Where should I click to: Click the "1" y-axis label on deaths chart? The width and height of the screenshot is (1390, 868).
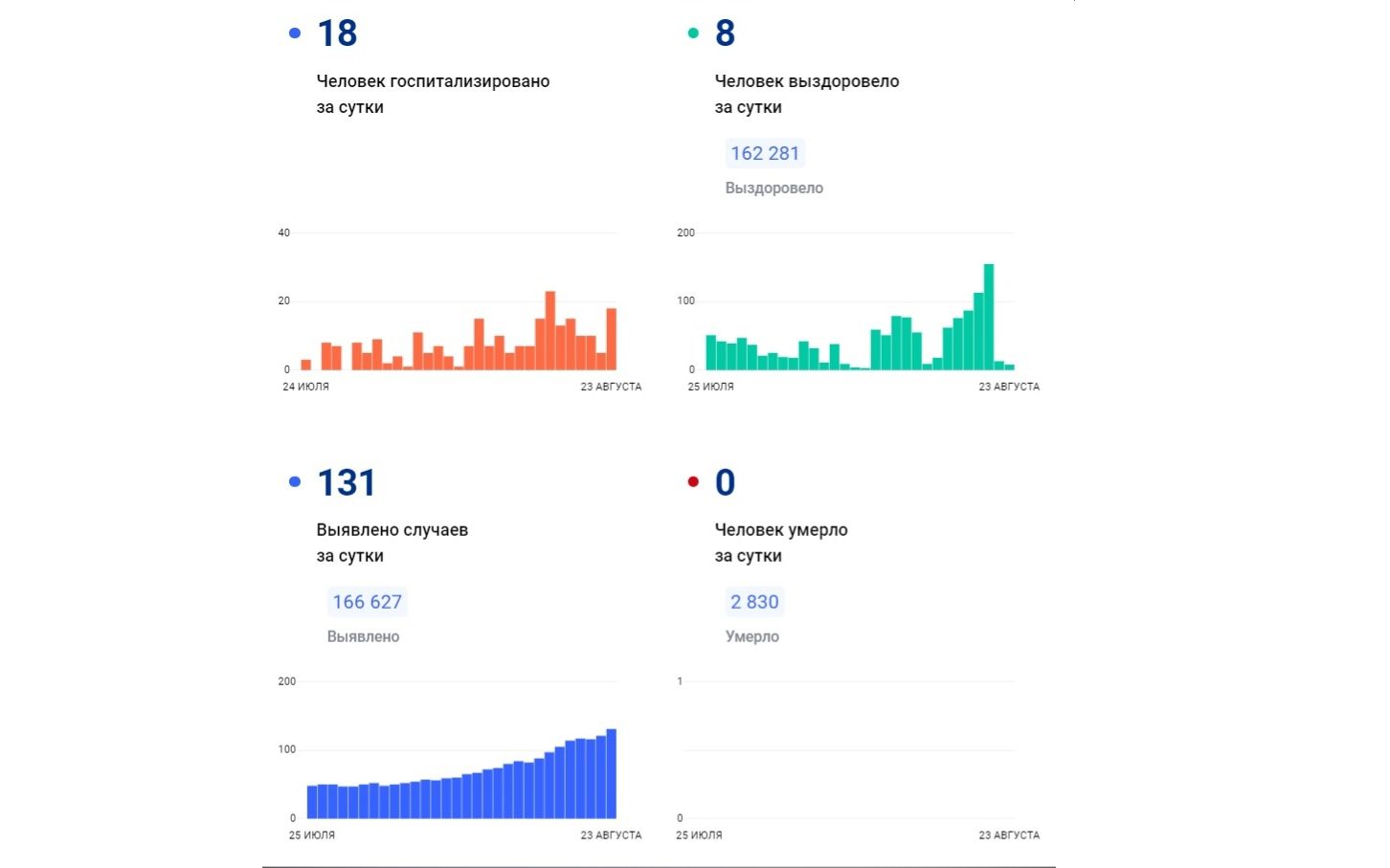(x=680, y=681)
